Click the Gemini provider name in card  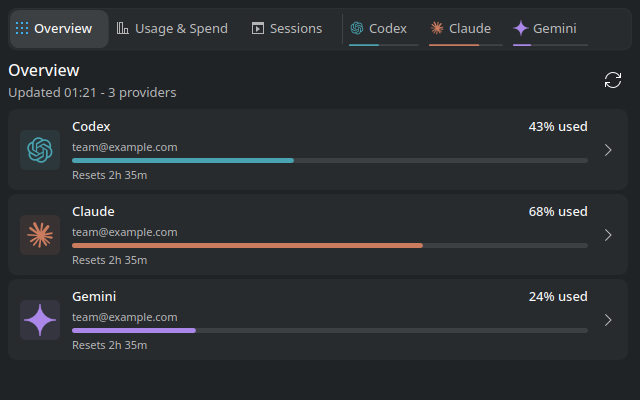pyautogui.click(x=94, y=296)
